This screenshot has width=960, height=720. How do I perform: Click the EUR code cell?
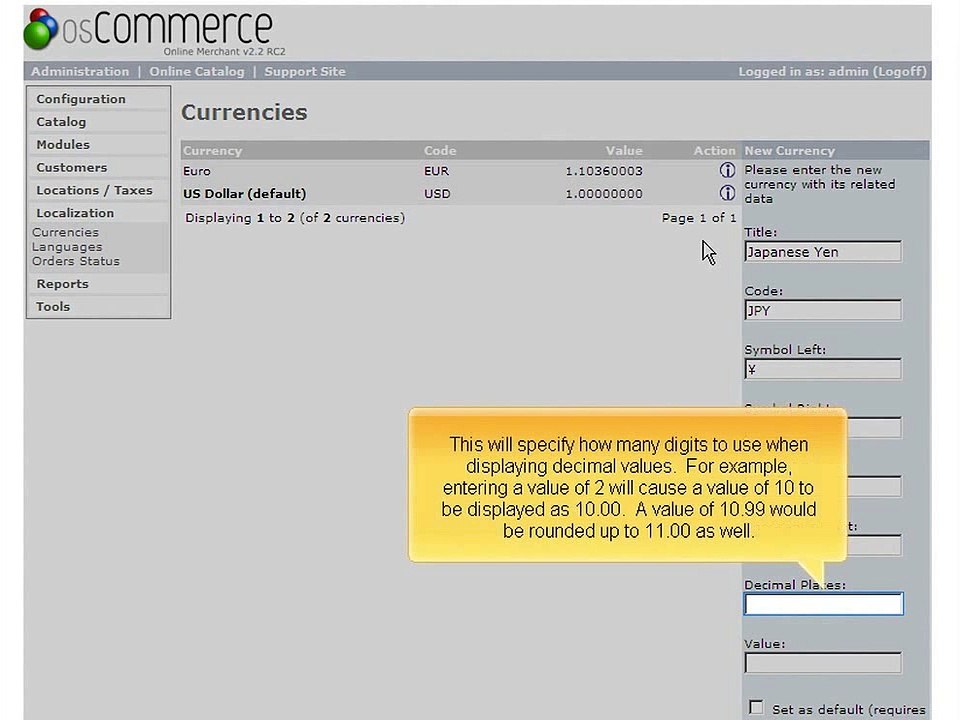point(437,171)
